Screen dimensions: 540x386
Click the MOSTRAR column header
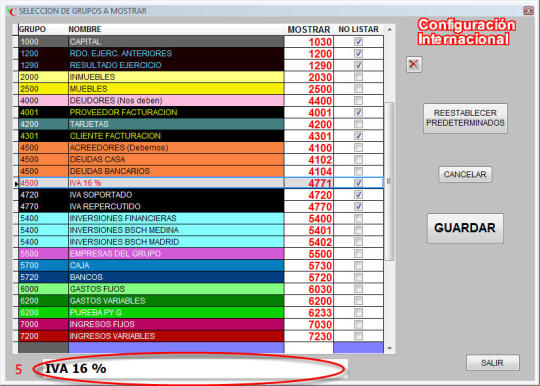click(x=309, y=30)
